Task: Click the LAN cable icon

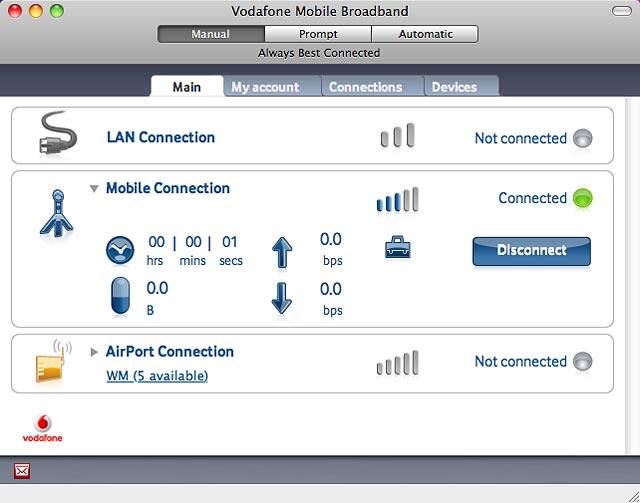Action: click(x=58, y=135)
